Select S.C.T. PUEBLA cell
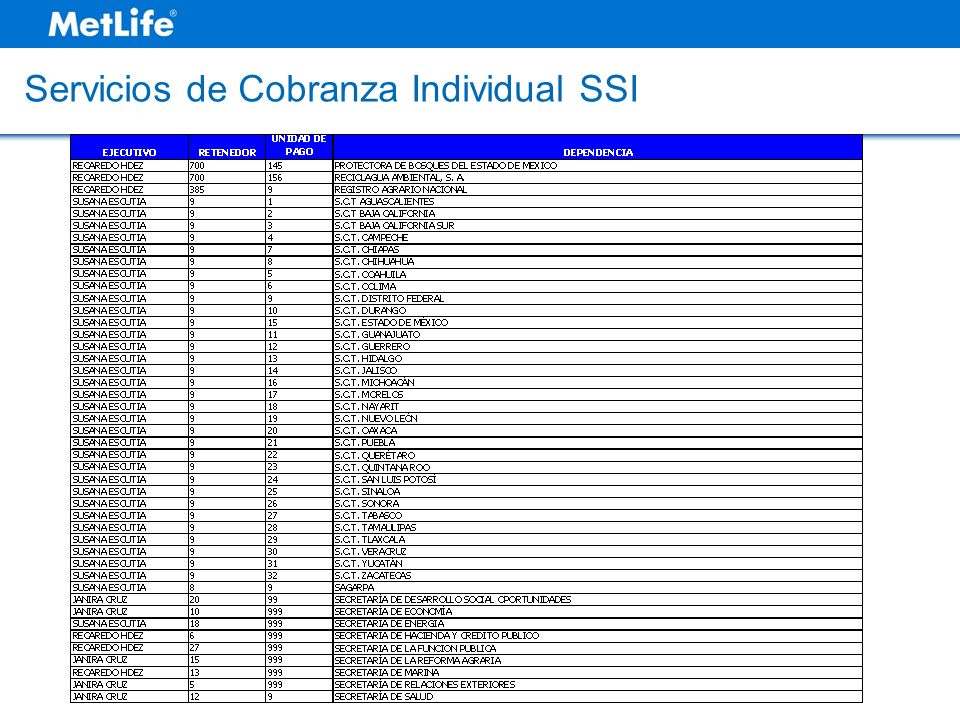Image resolution: width=960 pixels, height=720 pixels. (x=598, y=443)
